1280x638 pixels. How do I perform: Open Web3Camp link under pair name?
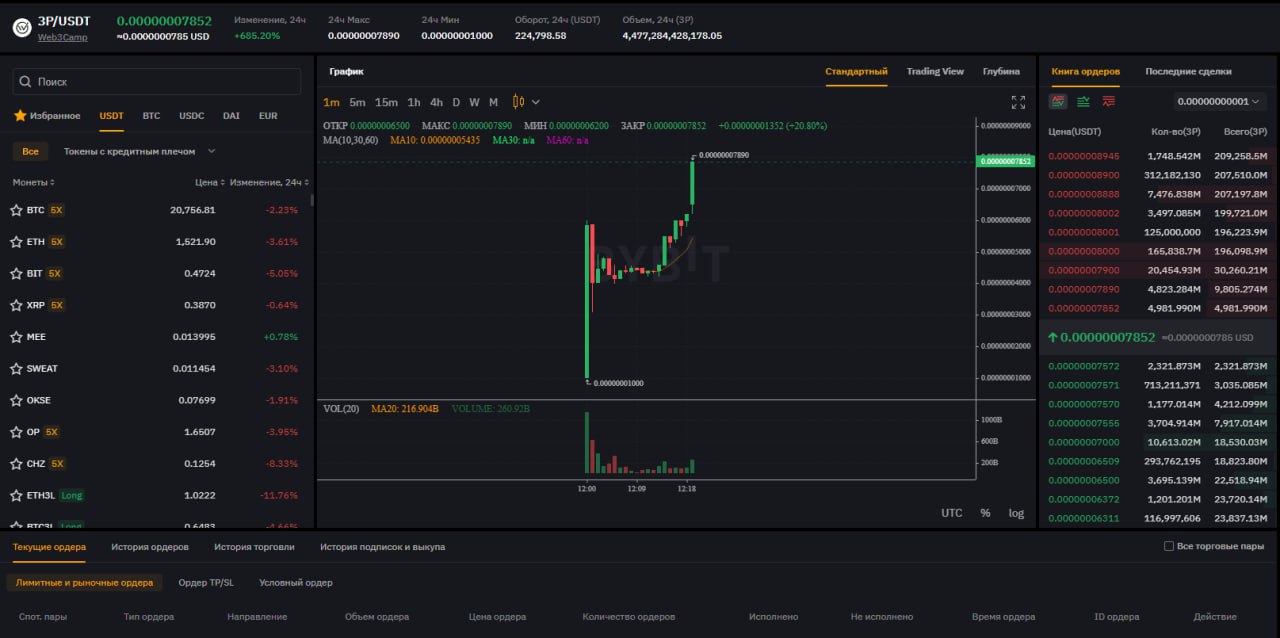62,37
